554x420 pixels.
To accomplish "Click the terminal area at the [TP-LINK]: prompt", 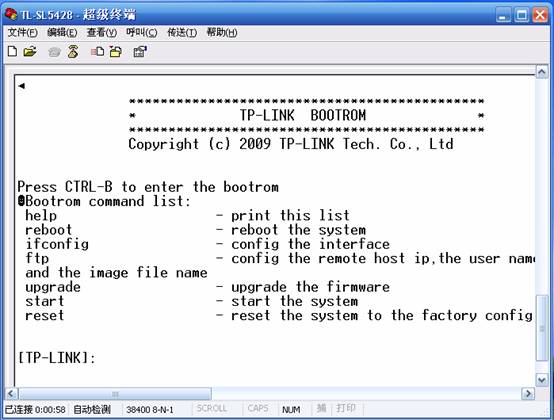I will [x=57, y=358].
